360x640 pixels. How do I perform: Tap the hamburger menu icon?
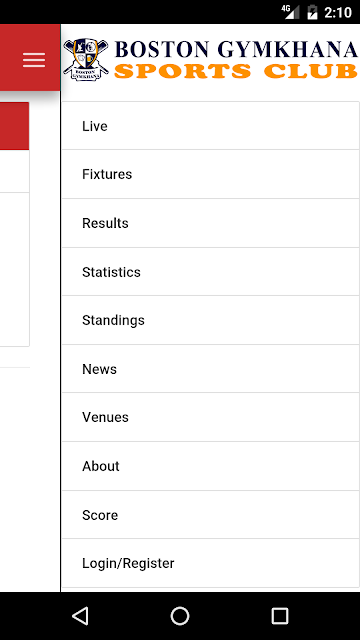34,60
